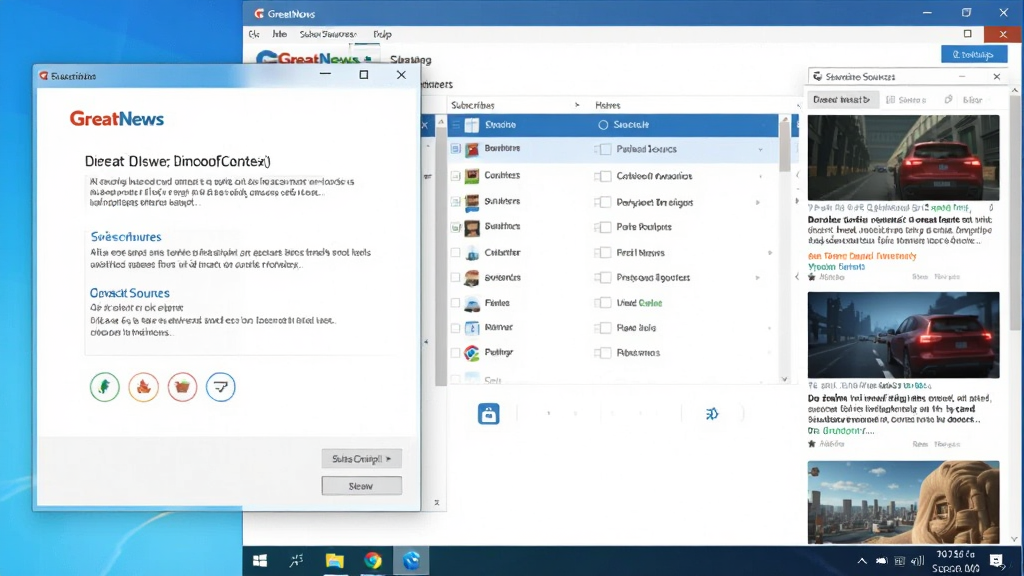
Task: Click the Suta Cnirgll button in the dialog
Action: coord(361,459)
